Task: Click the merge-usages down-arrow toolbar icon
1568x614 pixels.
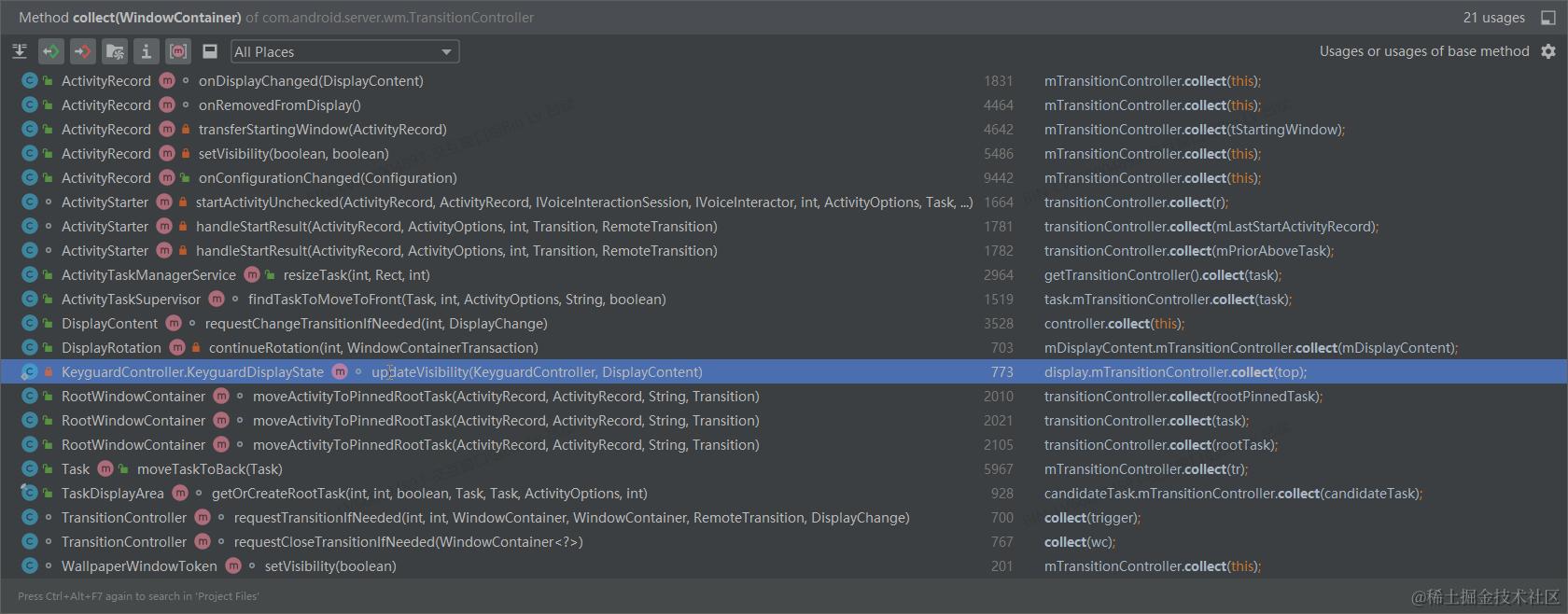Action: coord(19,51)
